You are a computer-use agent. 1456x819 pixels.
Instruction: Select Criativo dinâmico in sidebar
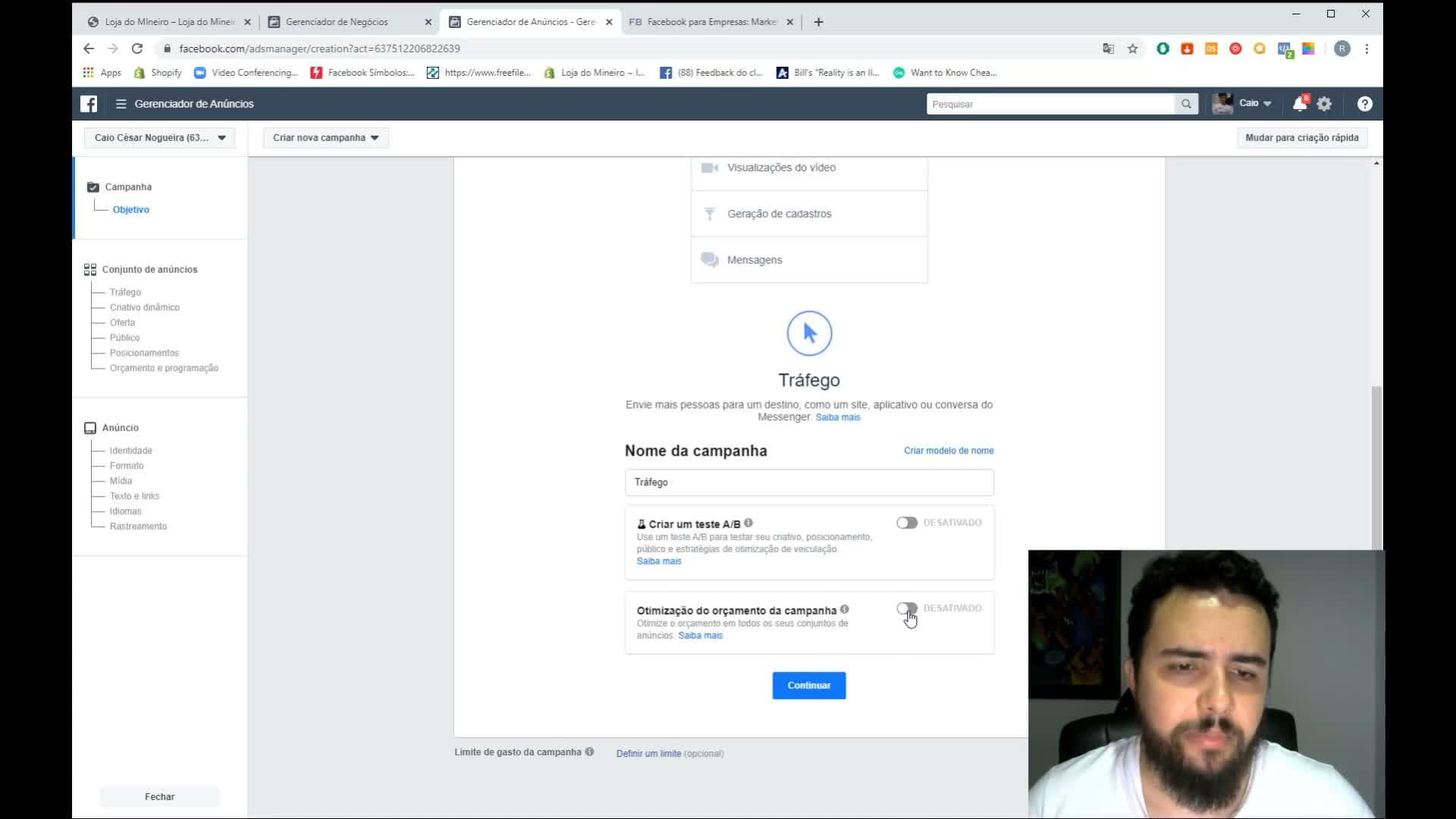point(144,307)
